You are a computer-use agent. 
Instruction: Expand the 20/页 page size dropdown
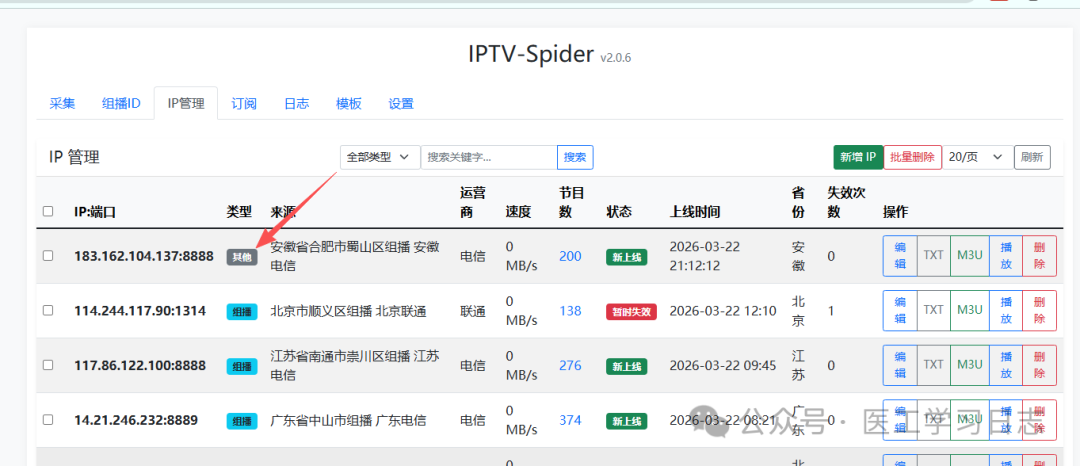click(976, 157)
